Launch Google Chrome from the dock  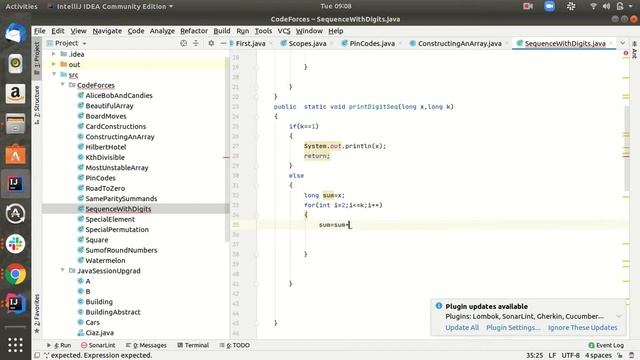[16, 274]
